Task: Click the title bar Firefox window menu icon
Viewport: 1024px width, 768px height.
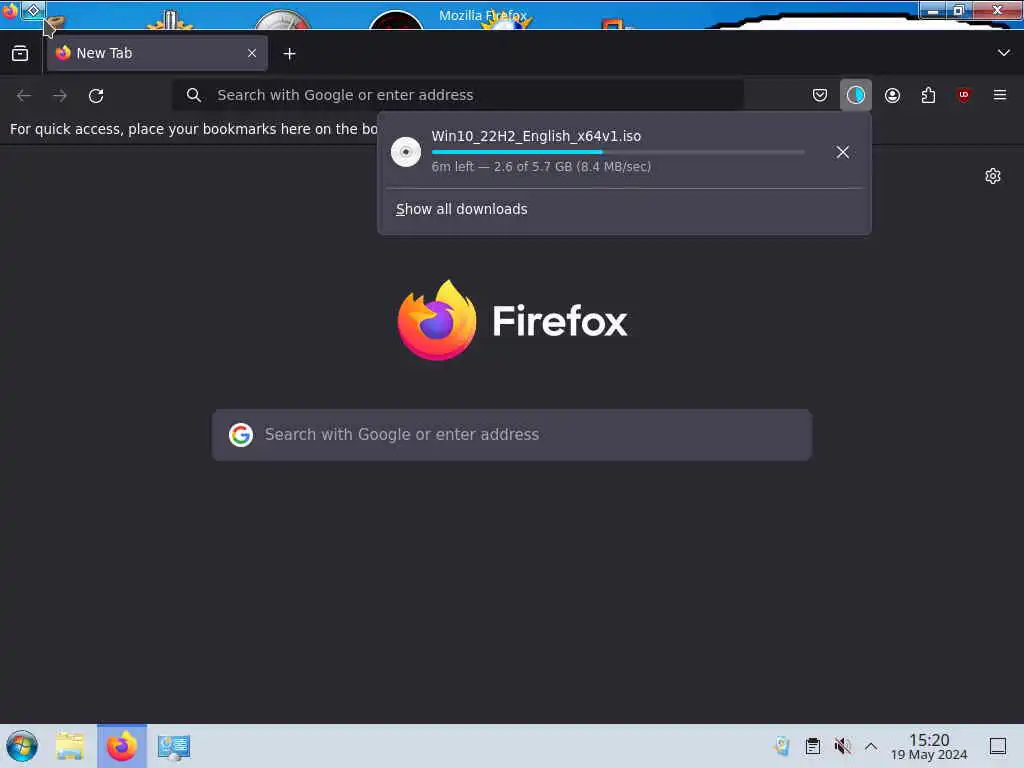Action: pyautogui.click(x=10, y=11)
